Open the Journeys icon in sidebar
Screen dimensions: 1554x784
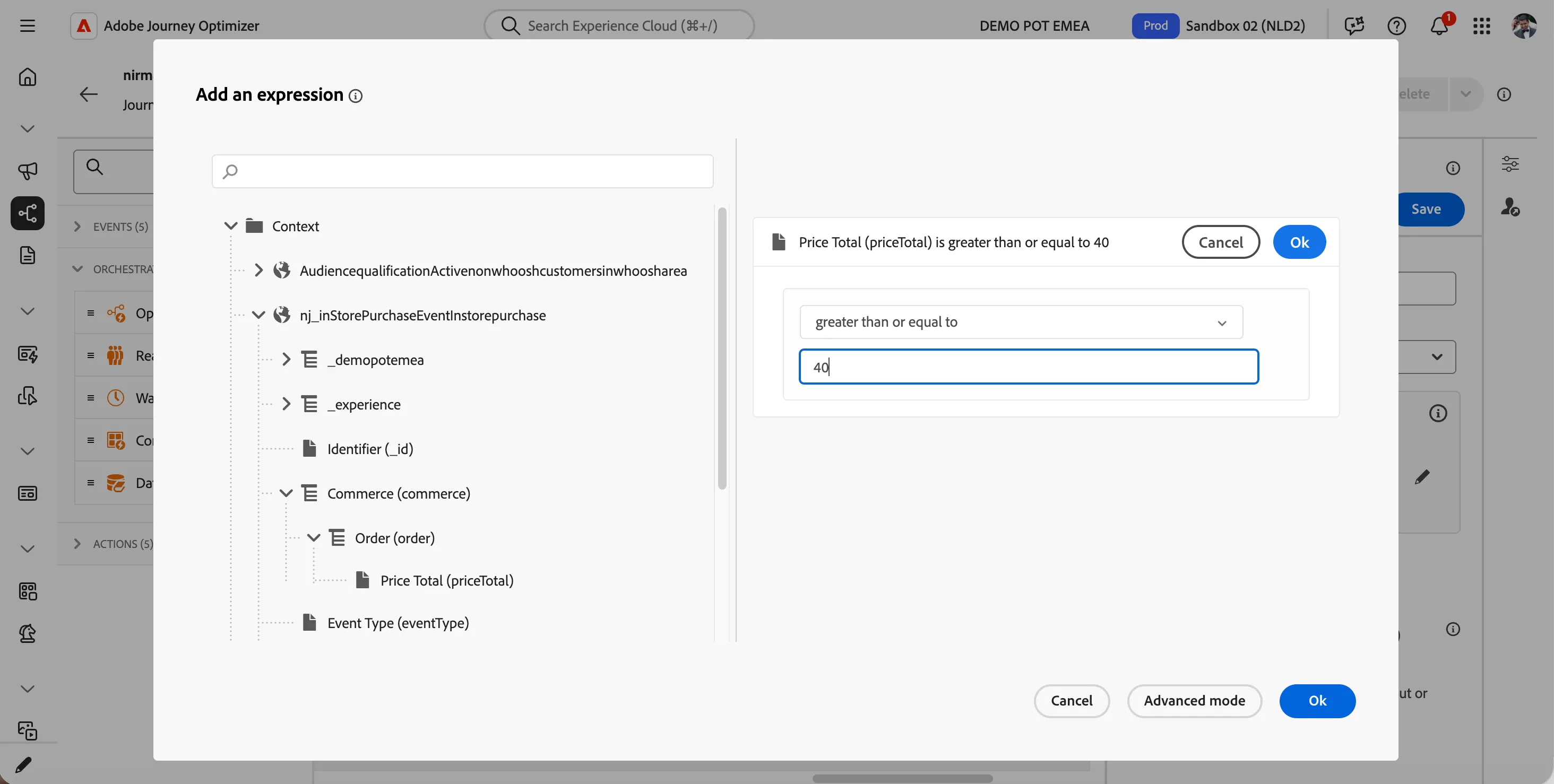27,213
